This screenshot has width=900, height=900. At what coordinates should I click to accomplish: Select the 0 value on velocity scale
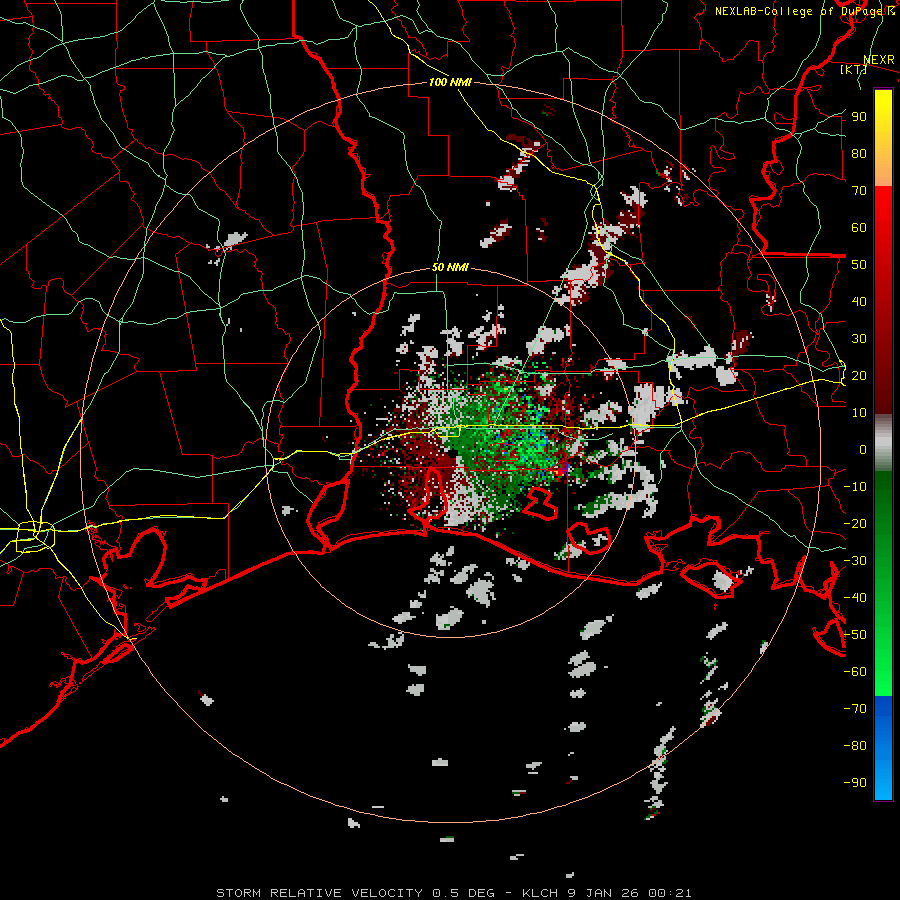tap(863, 450)
